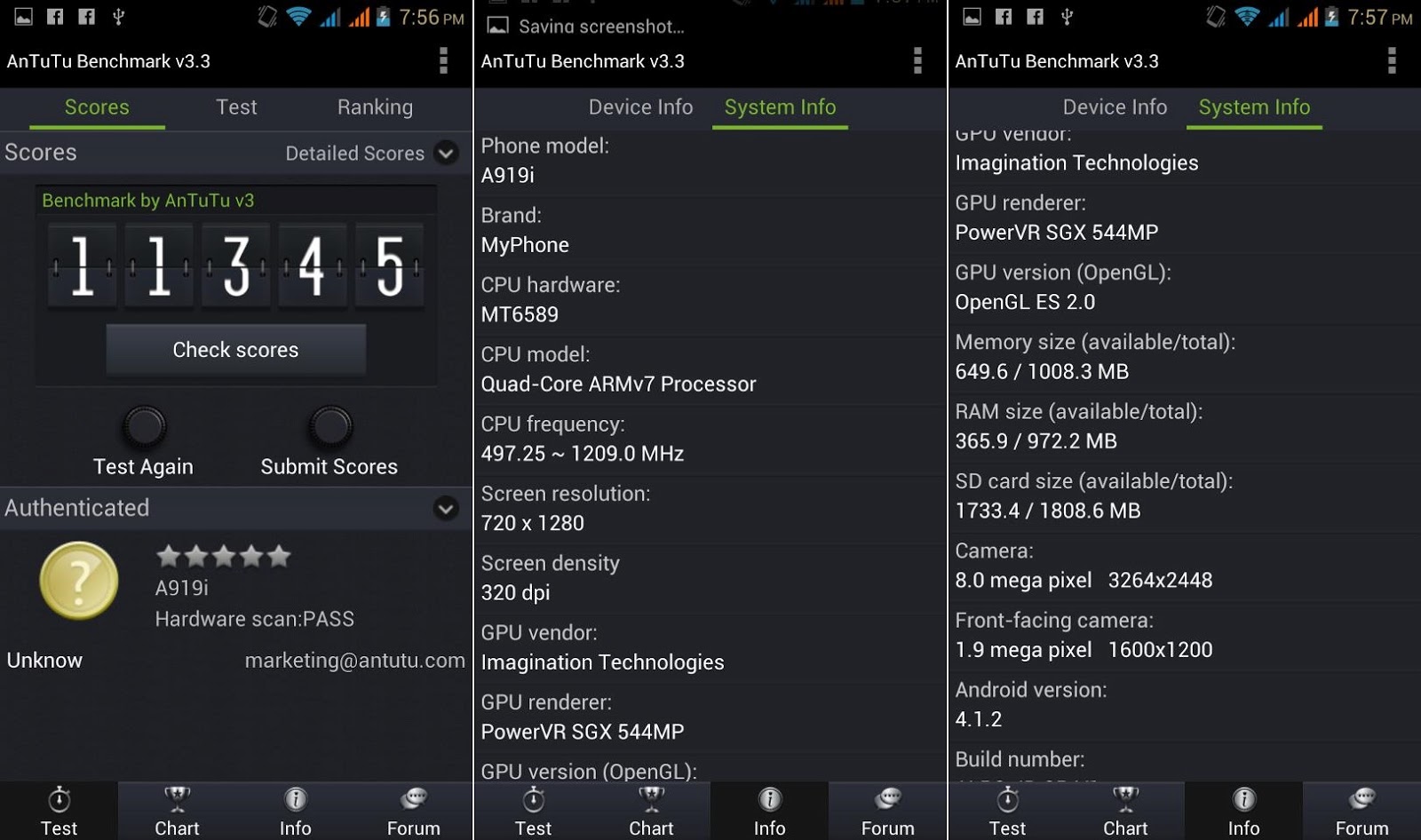Tap Forum icon on the 7:57 PM screen
The width and height of the screenshot is (1421, 840).
click(x=1362, y=799)
